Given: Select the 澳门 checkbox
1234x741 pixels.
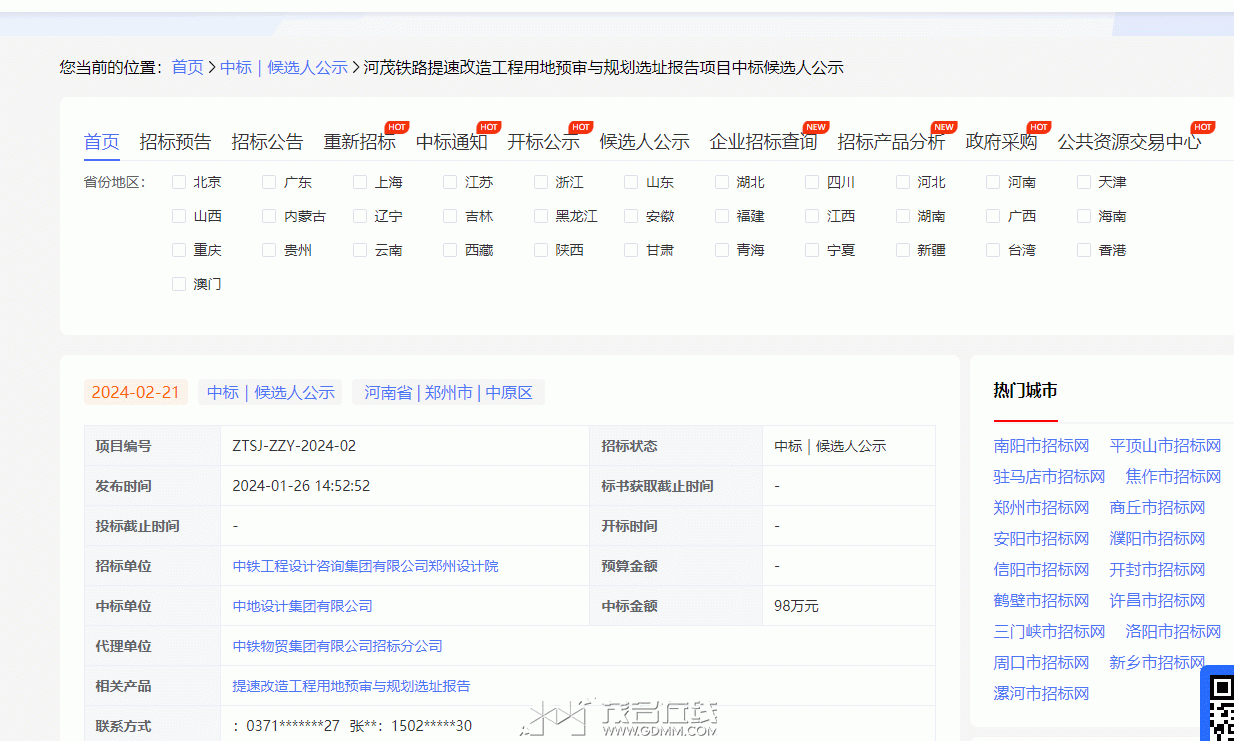Looking at the screenshot, I should coord(179,284).
